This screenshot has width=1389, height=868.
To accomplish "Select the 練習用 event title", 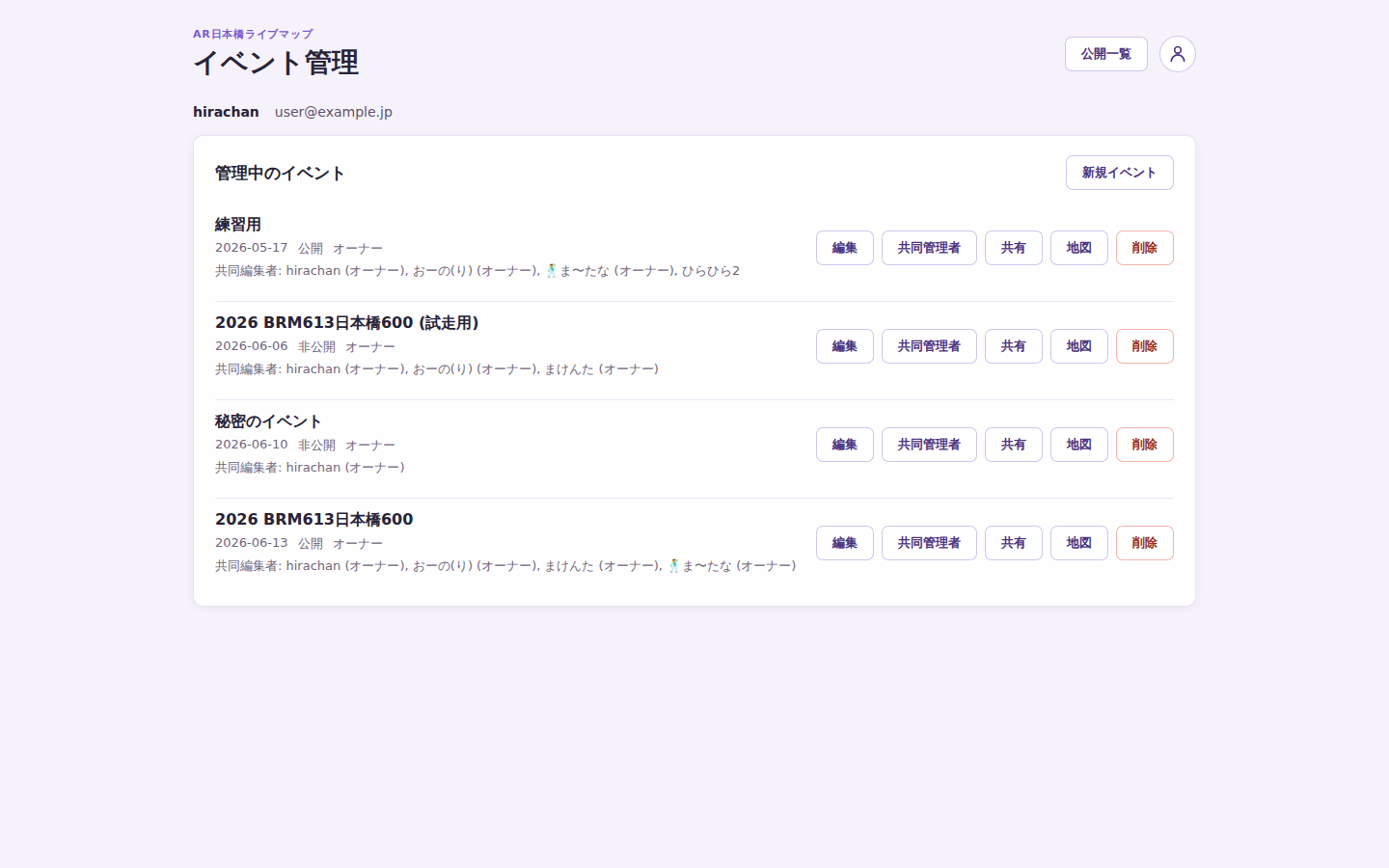I will click(x=238, y=225).
